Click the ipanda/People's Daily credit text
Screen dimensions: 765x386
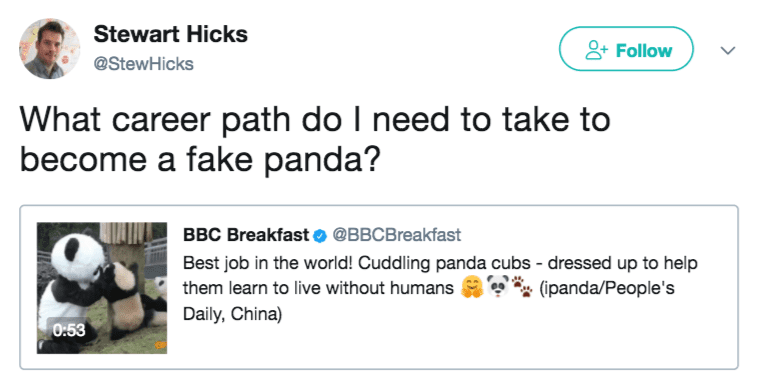607,288
